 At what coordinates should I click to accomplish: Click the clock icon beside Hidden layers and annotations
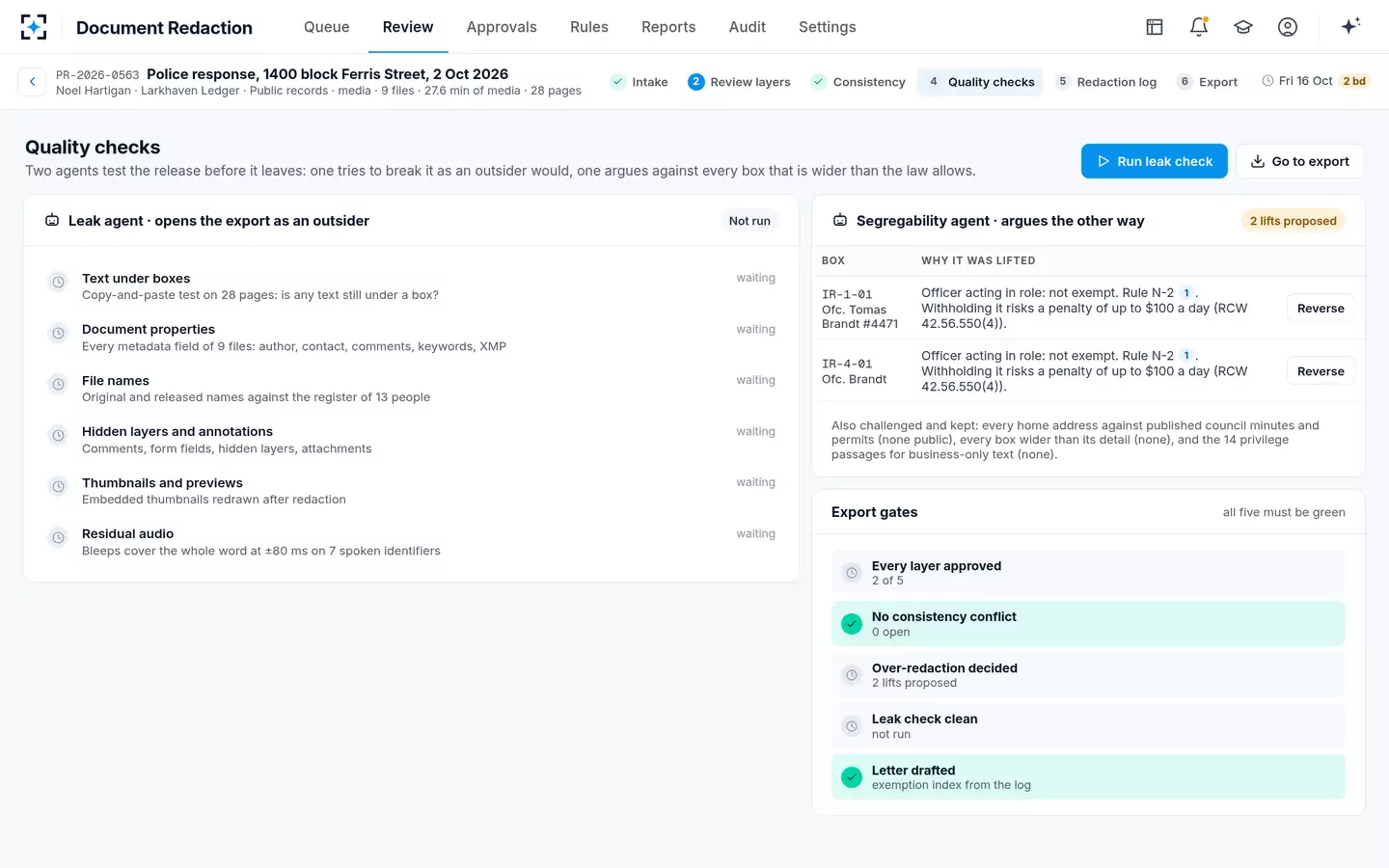(59, 436)
